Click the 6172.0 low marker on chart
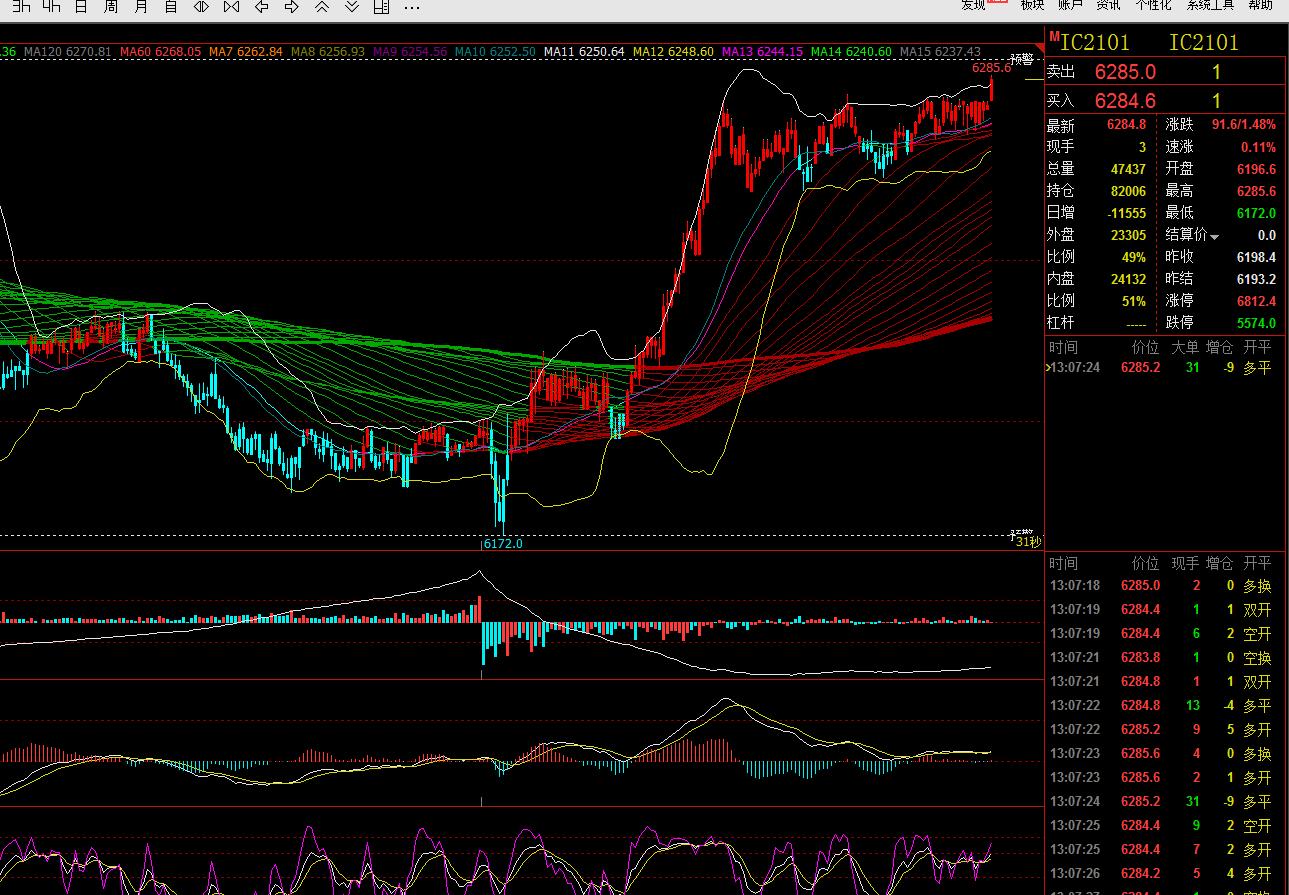The width and height of the screenshot is (1289, 895). (x=503, y=544)
